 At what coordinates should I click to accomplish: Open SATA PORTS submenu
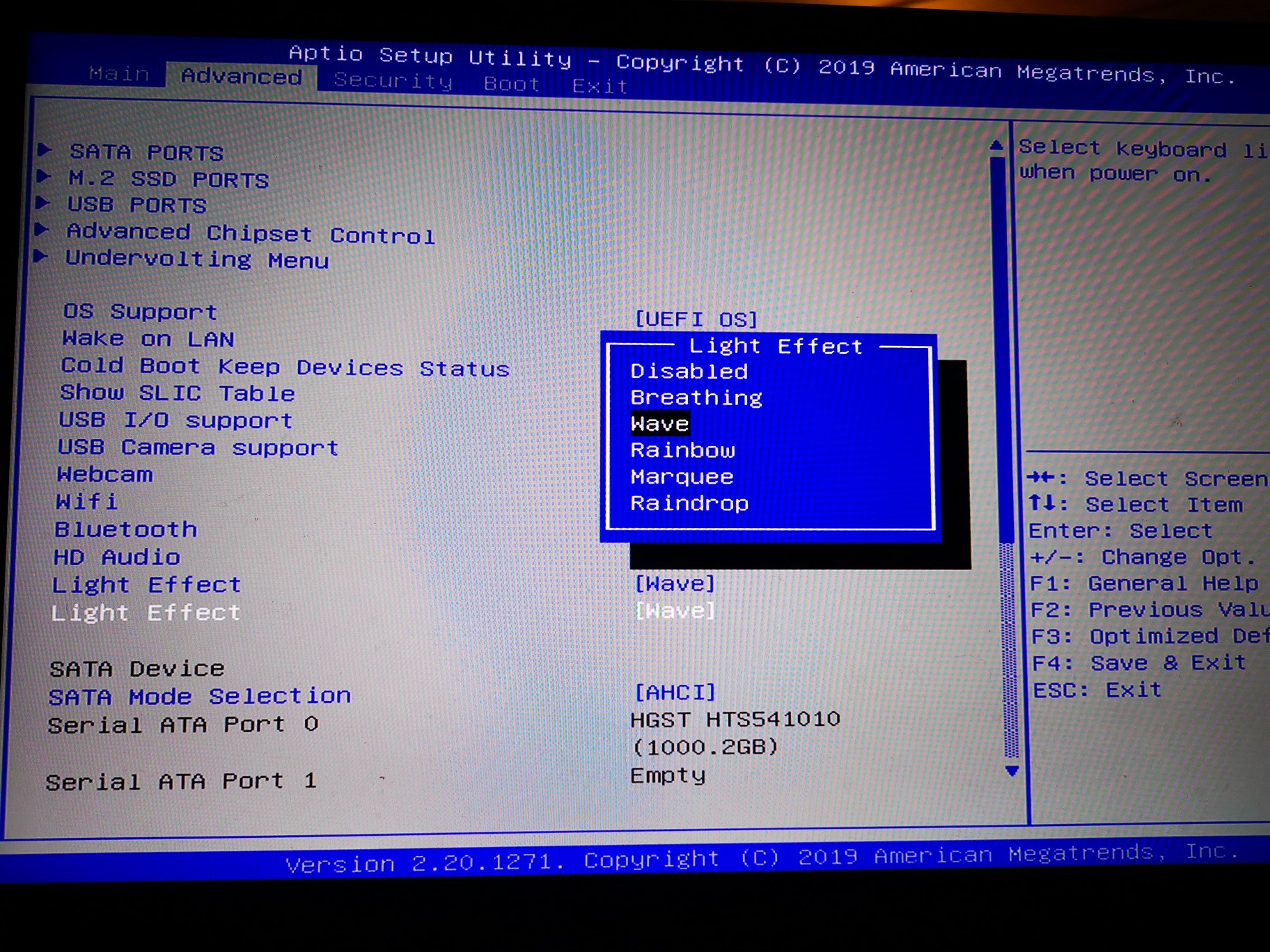click(146, 152)
